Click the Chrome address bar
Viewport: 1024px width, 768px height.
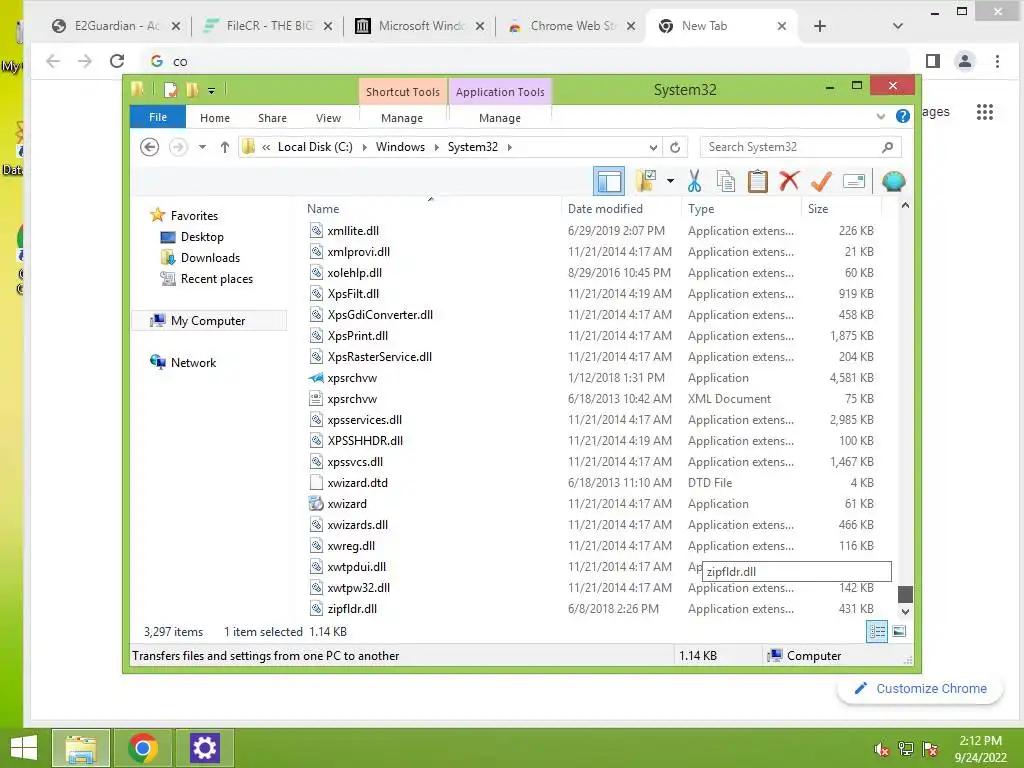click(526, 61)
